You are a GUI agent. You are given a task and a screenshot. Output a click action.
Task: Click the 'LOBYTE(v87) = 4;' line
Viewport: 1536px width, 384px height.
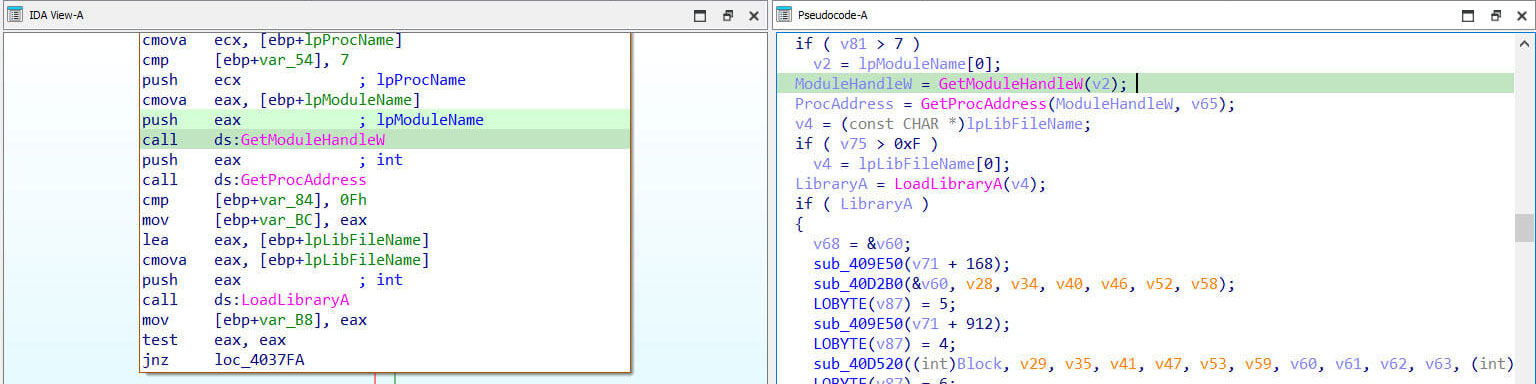click(x=884, y=344)
